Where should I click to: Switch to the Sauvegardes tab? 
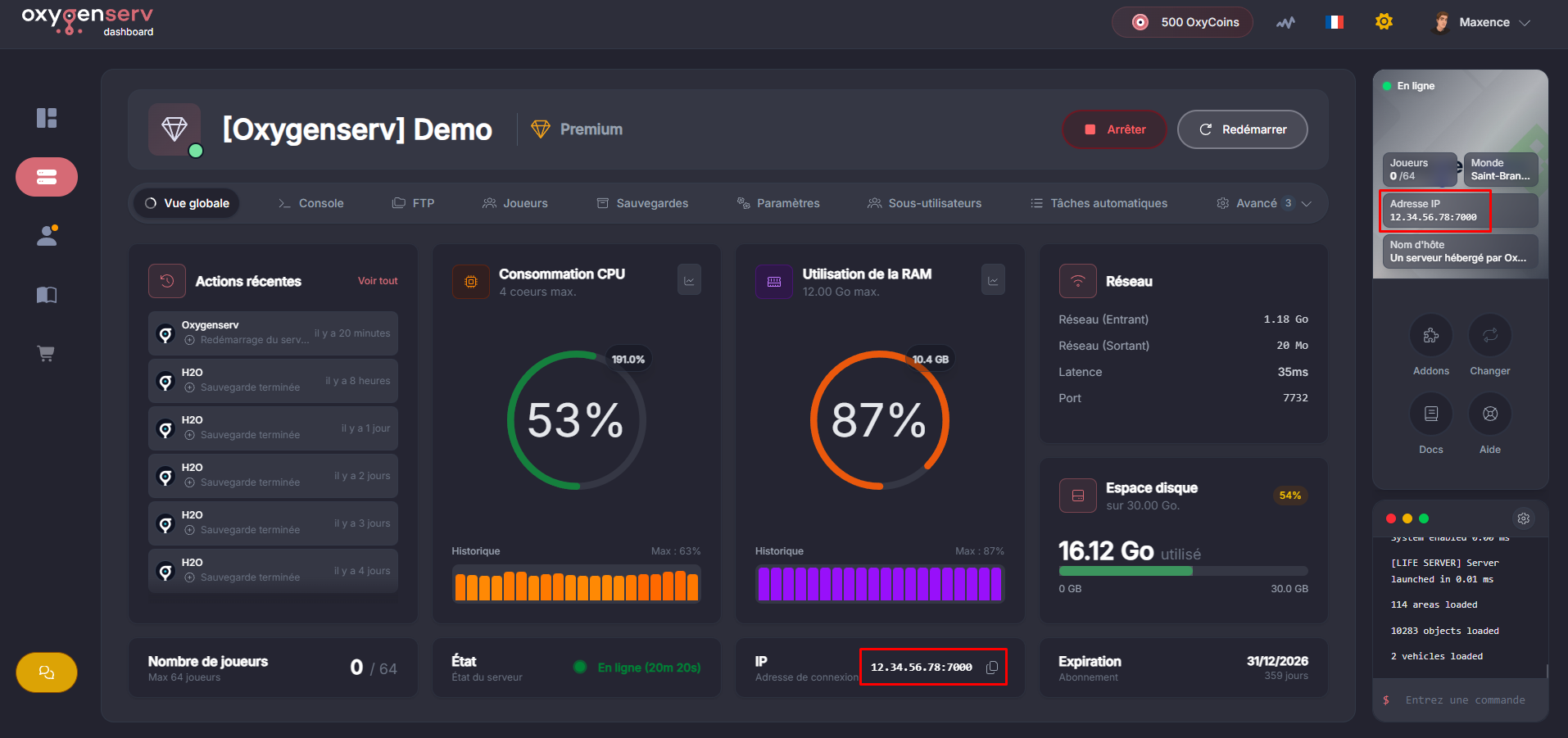(642, 203)
